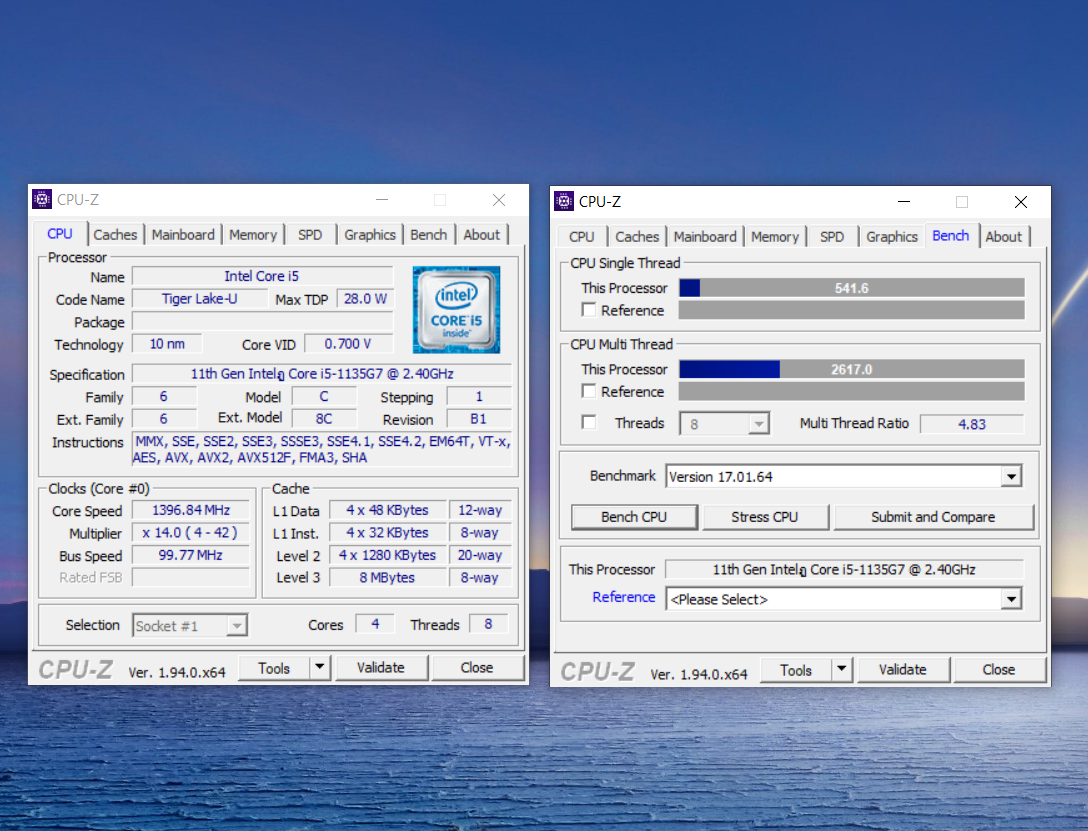
Task: Minimize the left CPU-Z window
Action: (382, 200)
